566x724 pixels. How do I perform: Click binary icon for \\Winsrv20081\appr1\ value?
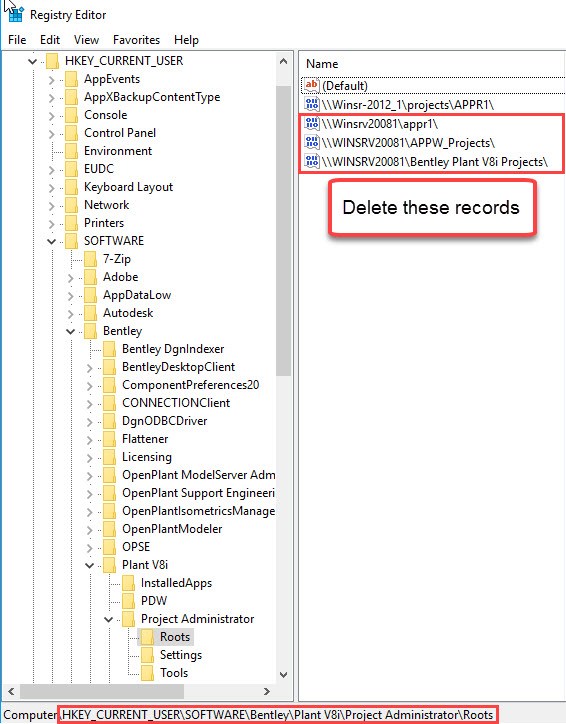312,124
